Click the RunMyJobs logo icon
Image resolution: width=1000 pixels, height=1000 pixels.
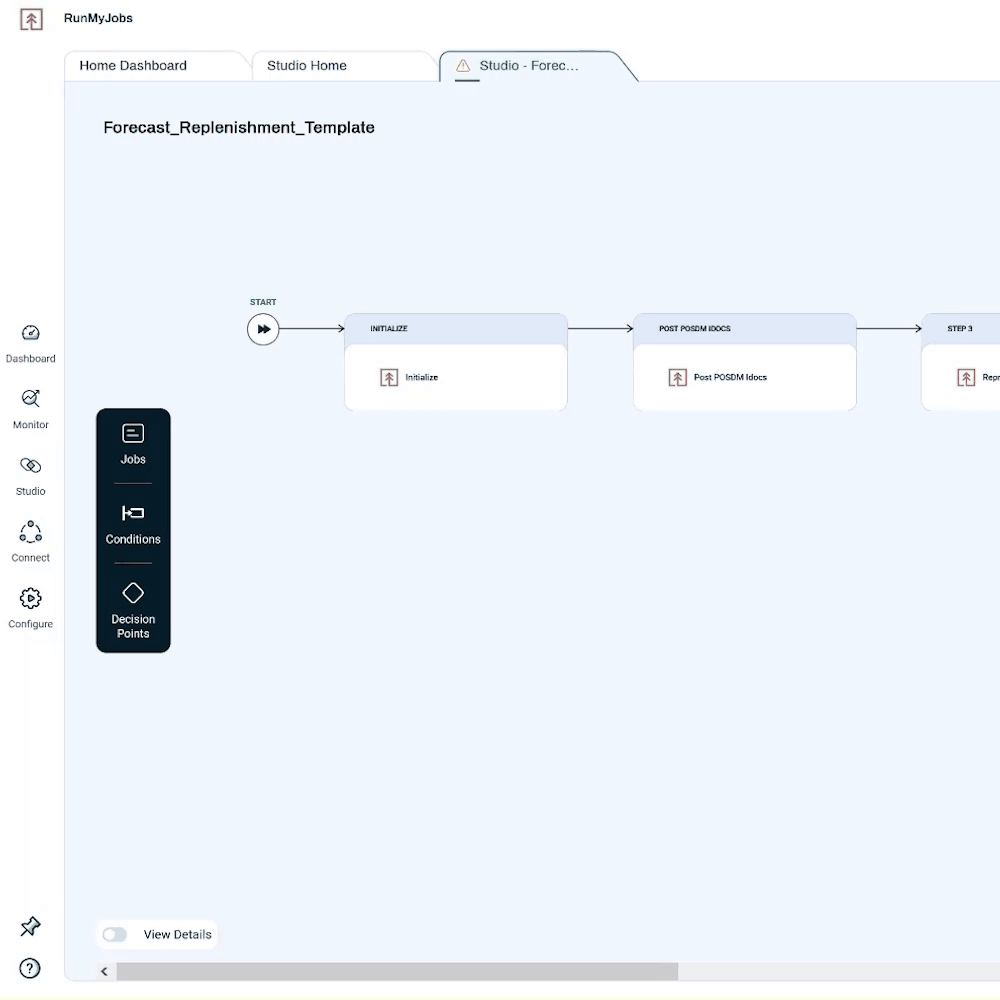pos(31,19)
